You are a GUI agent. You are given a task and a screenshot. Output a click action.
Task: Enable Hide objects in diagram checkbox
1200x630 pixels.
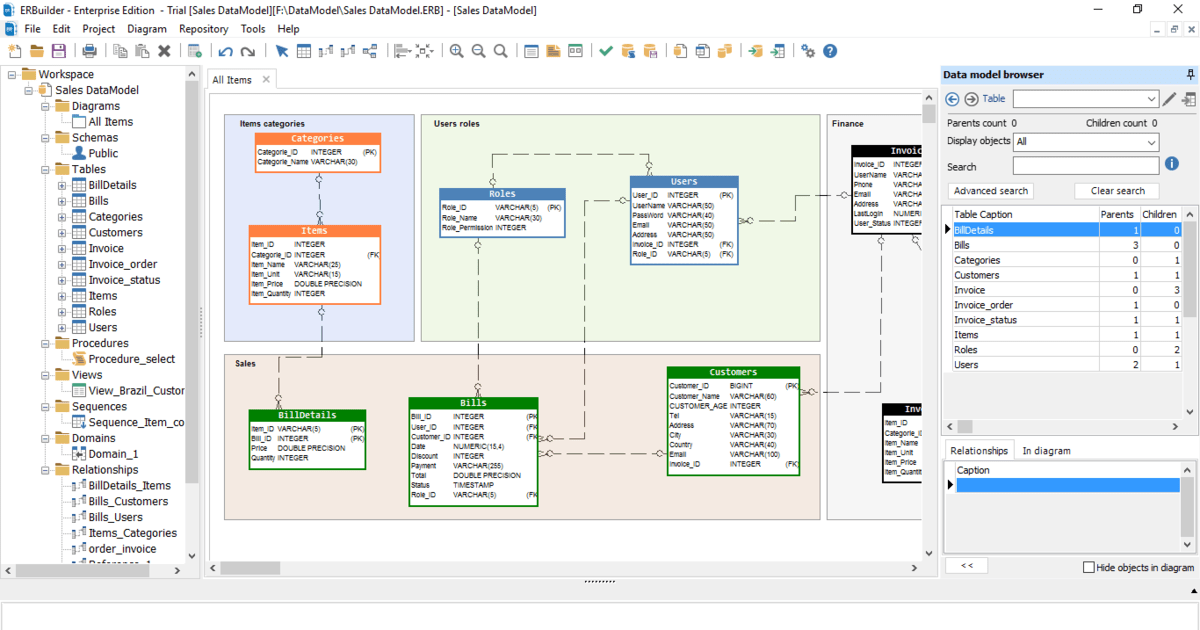[x=1089, y=567]
